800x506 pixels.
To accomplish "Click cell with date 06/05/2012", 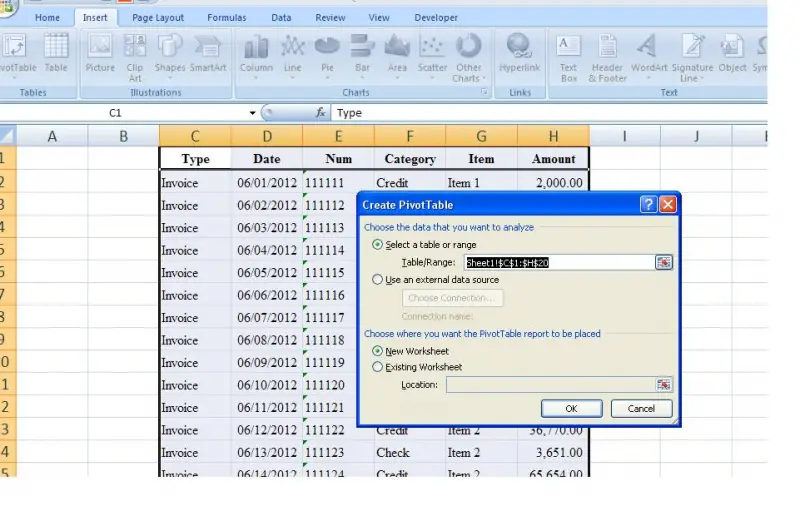I will [267, 273].
